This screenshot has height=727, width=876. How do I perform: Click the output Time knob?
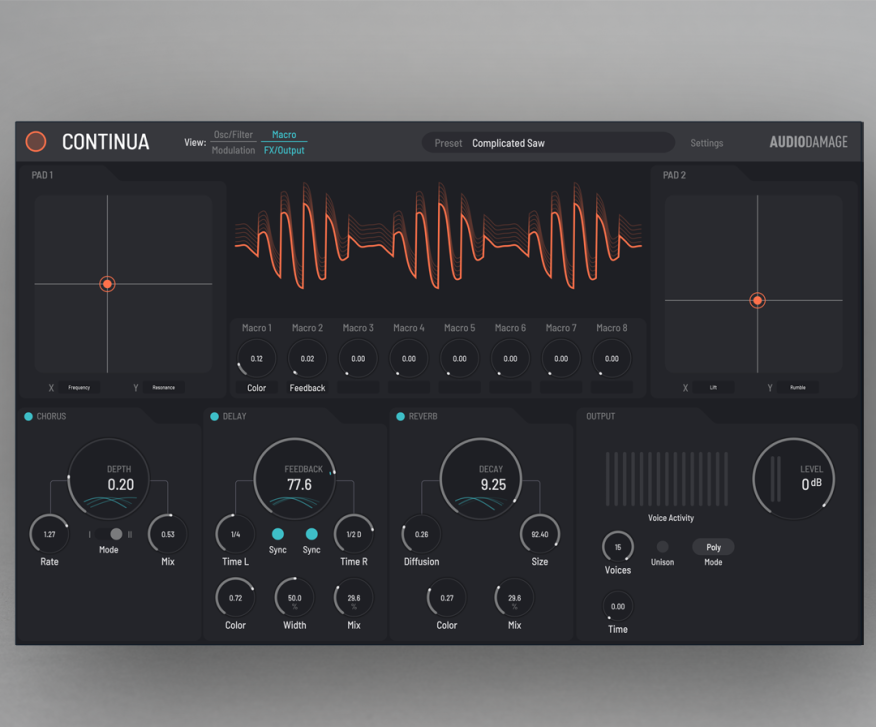(x=618, y=606)
